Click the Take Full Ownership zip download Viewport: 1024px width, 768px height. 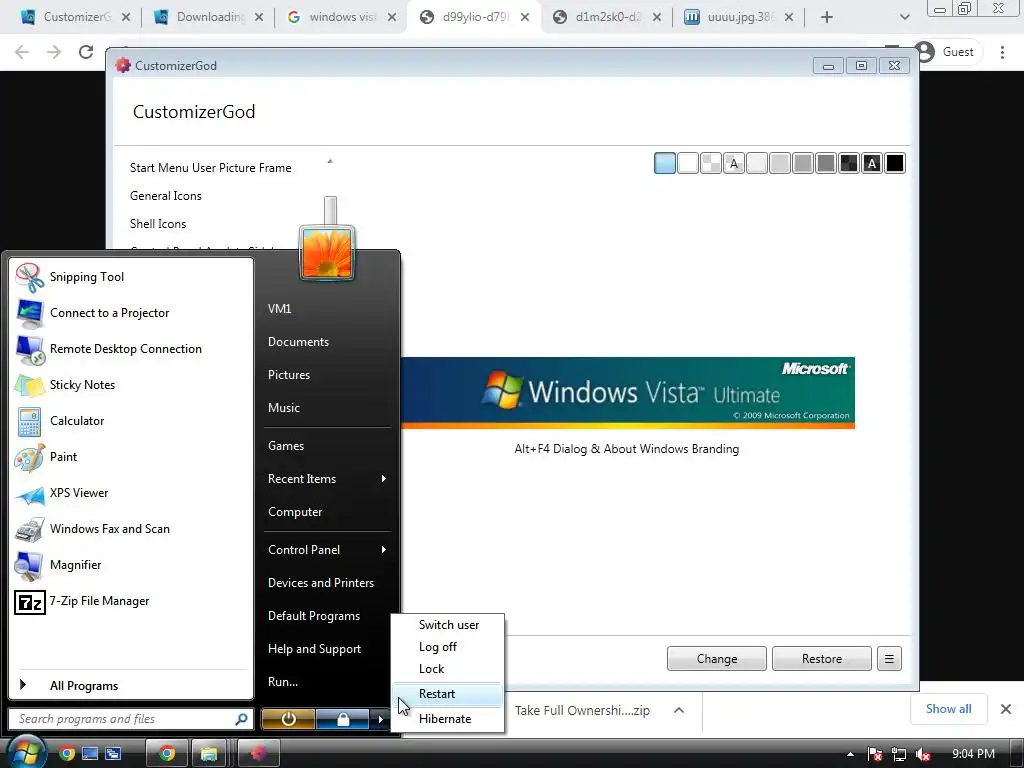pos(582,710)
